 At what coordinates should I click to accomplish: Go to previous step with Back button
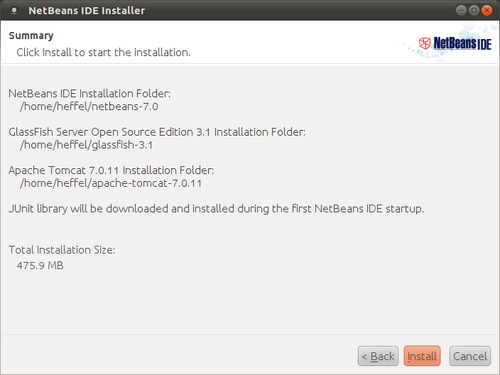pos(378,356)
